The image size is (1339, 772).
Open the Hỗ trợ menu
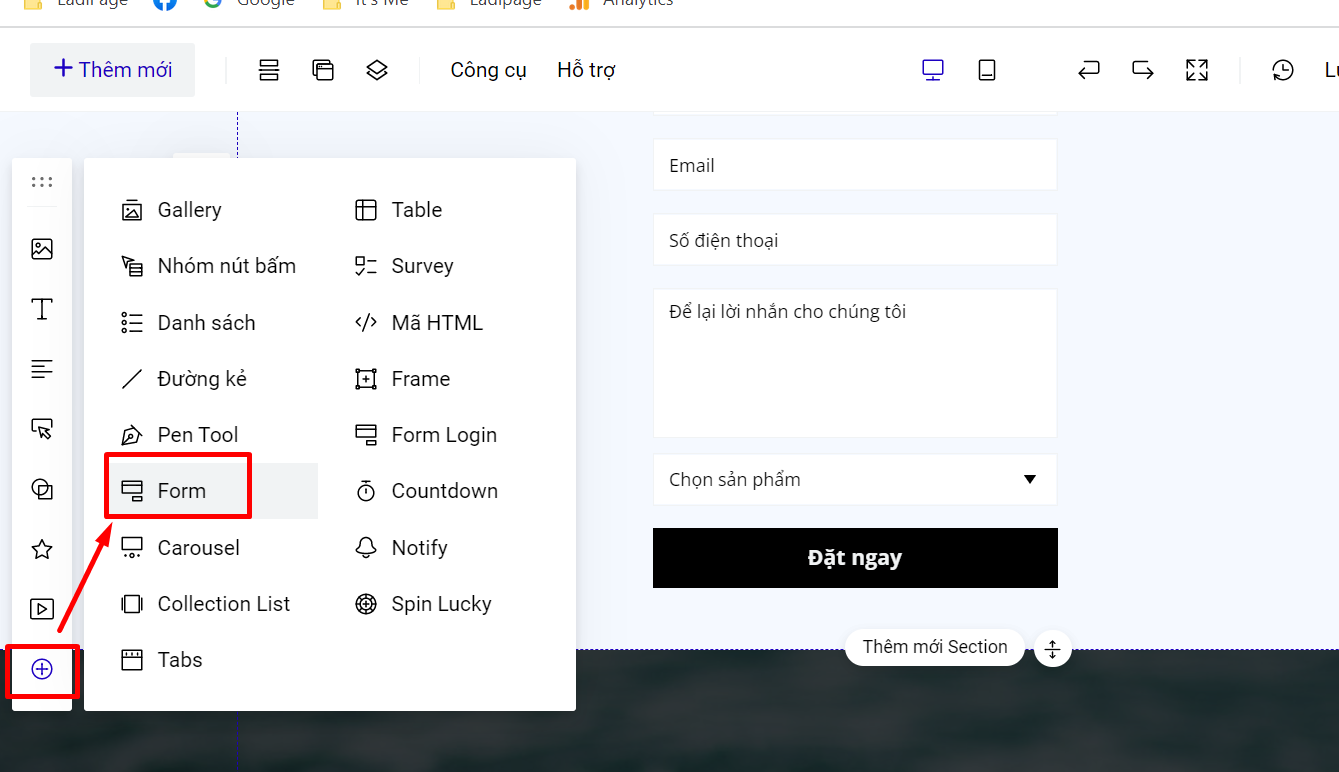[x=586, y=70]
